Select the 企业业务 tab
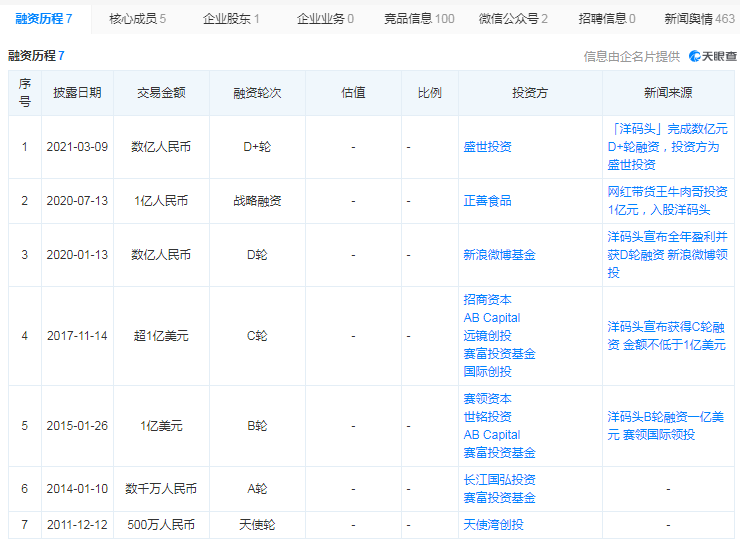Image resolution: width=740 pixels, height=546 pixels. coord(326,18)
